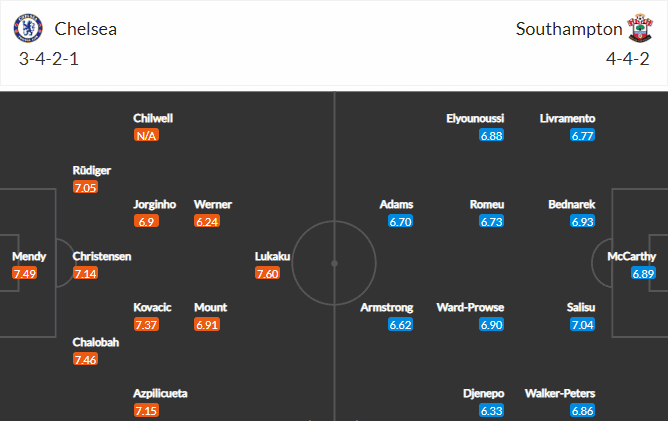Image resolution: width=668 pixels, height=421 pixels.
Task: Click the Southampton 4-4-2 formation text
Action: click(628, 59)
